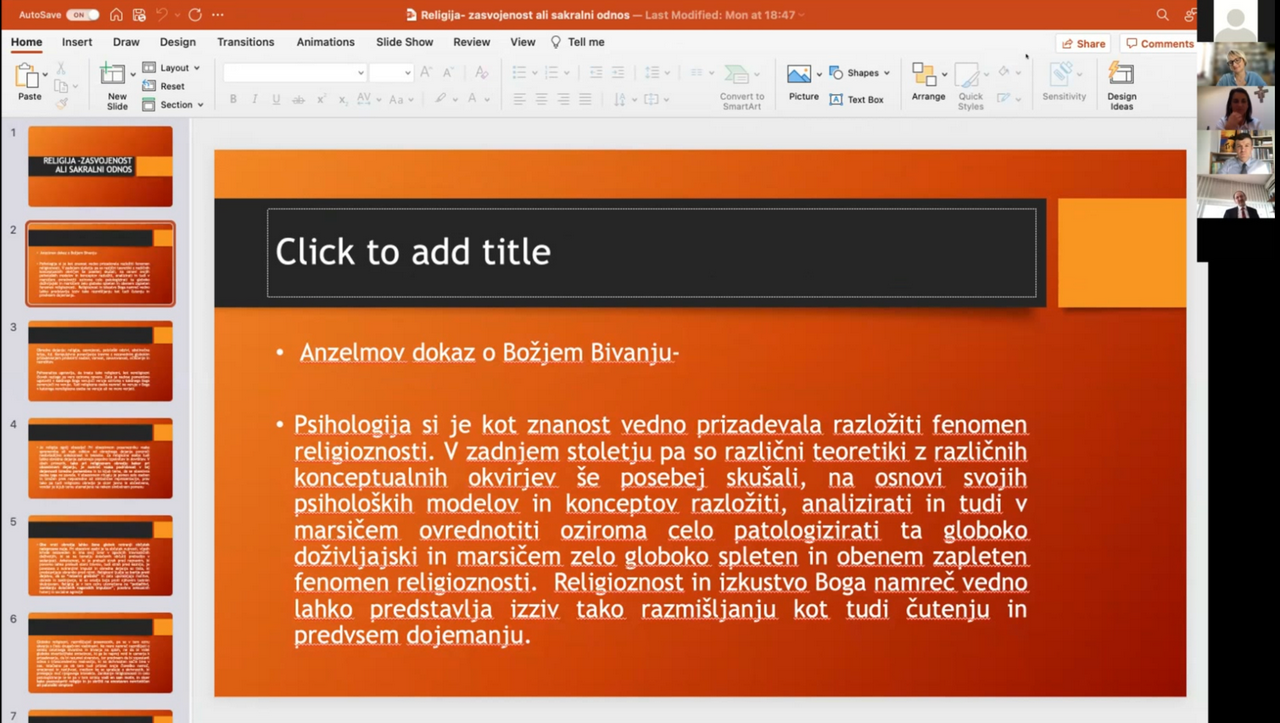
Task: Open Design Ideas panel
Action: point(1121,85)
